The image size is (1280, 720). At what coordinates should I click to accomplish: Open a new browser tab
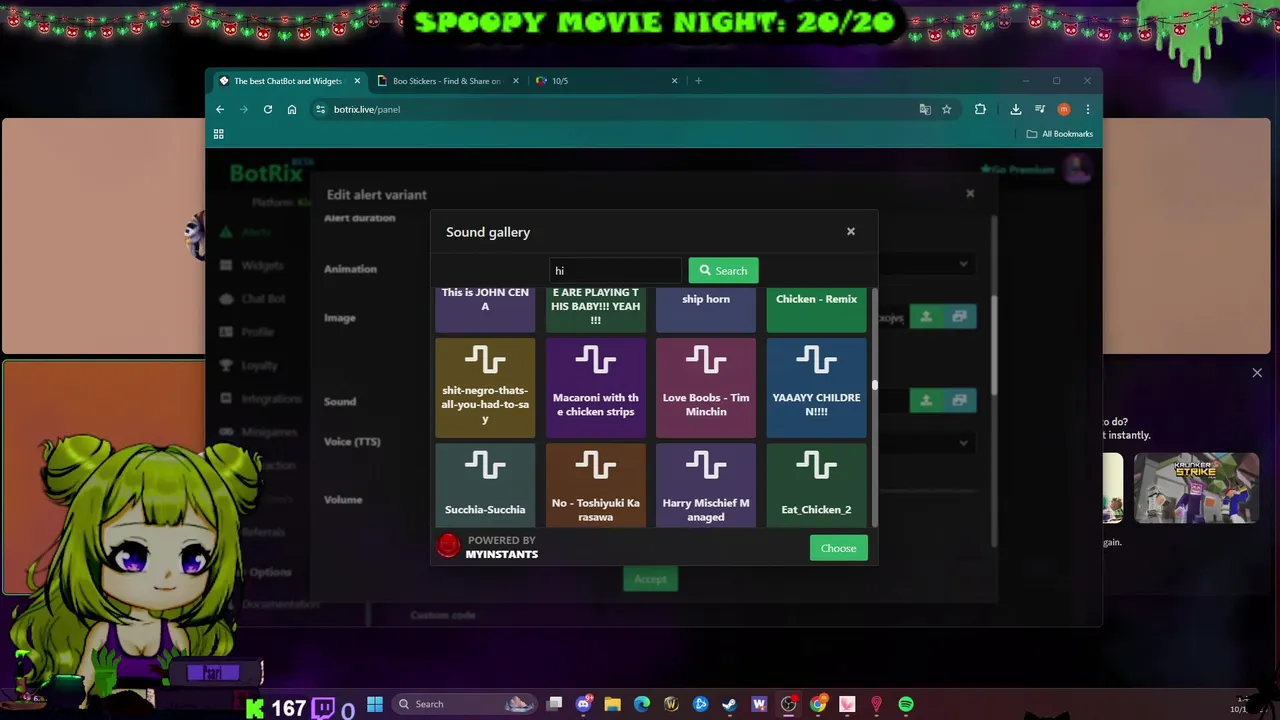coord(698,81)
